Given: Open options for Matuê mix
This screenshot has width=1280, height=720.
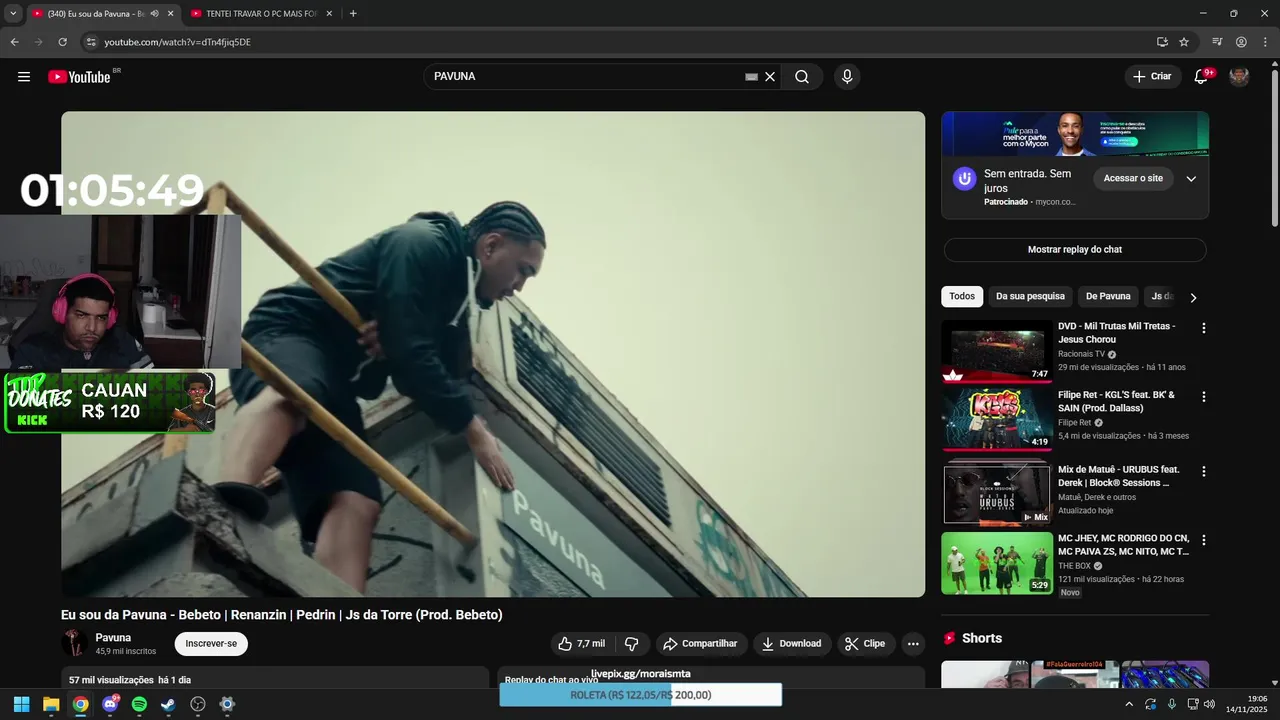Looking at the screenshot, I should (x=1204, y=471).
